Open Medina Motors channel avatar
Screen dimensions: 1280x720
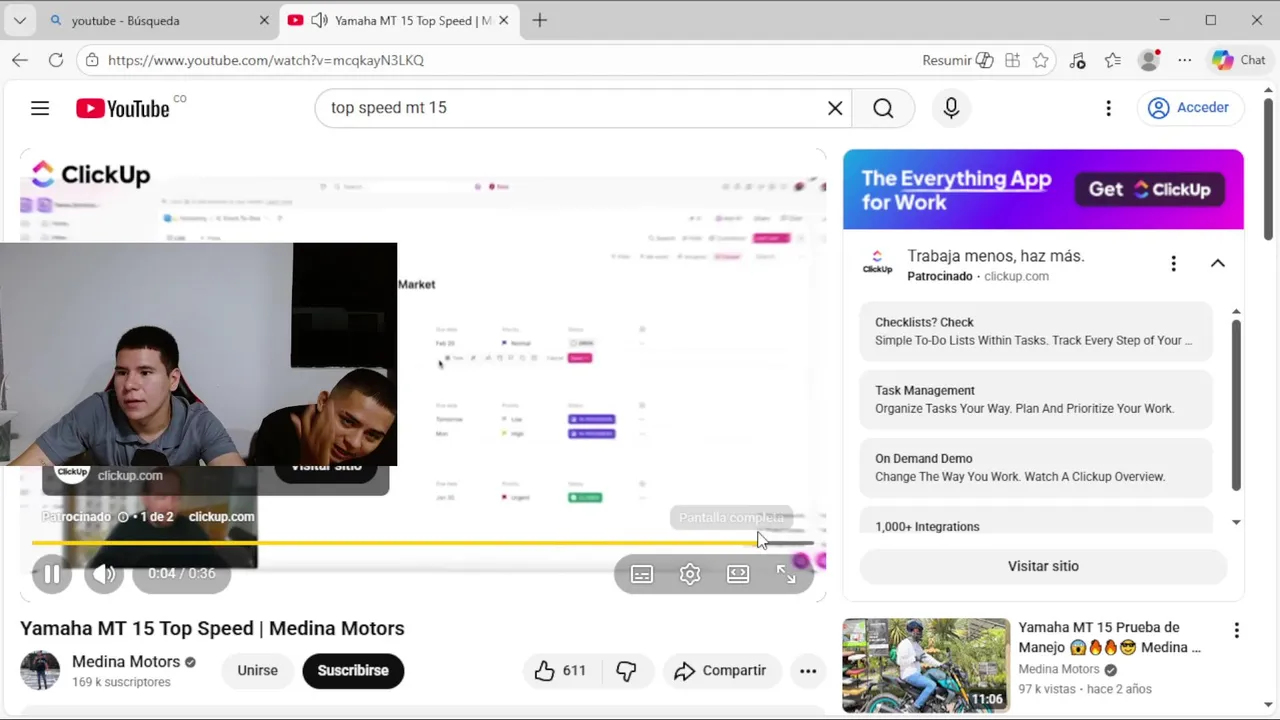tap(40, 670)
